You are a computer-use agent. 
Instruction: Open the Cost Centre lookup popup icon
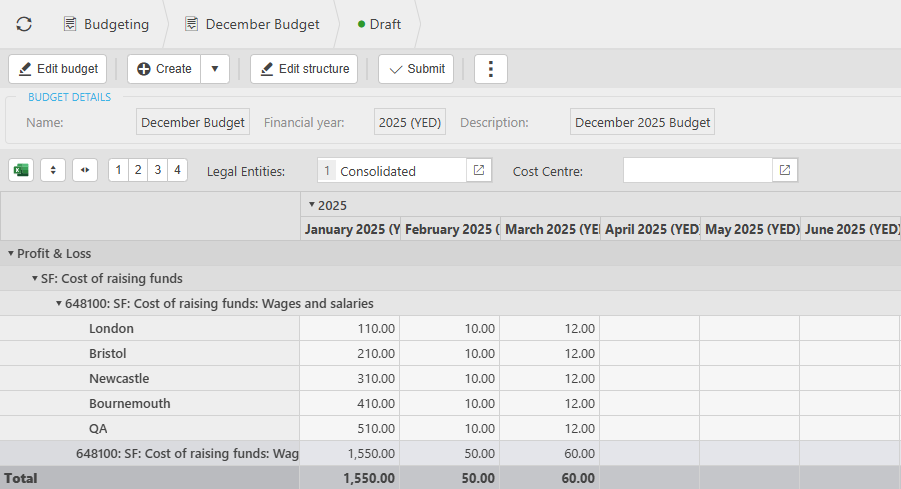(785, 170)
